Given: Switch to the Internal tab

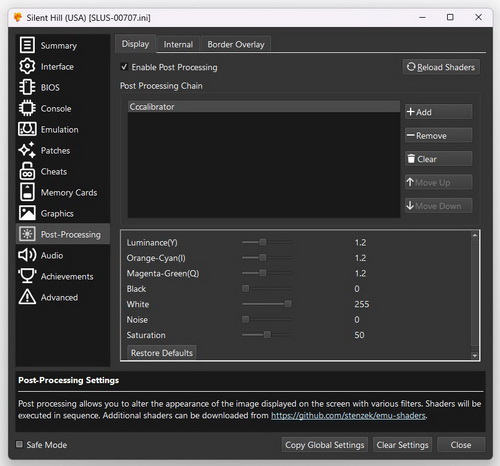Looking at the screenshot, I should tap(178, 44).
